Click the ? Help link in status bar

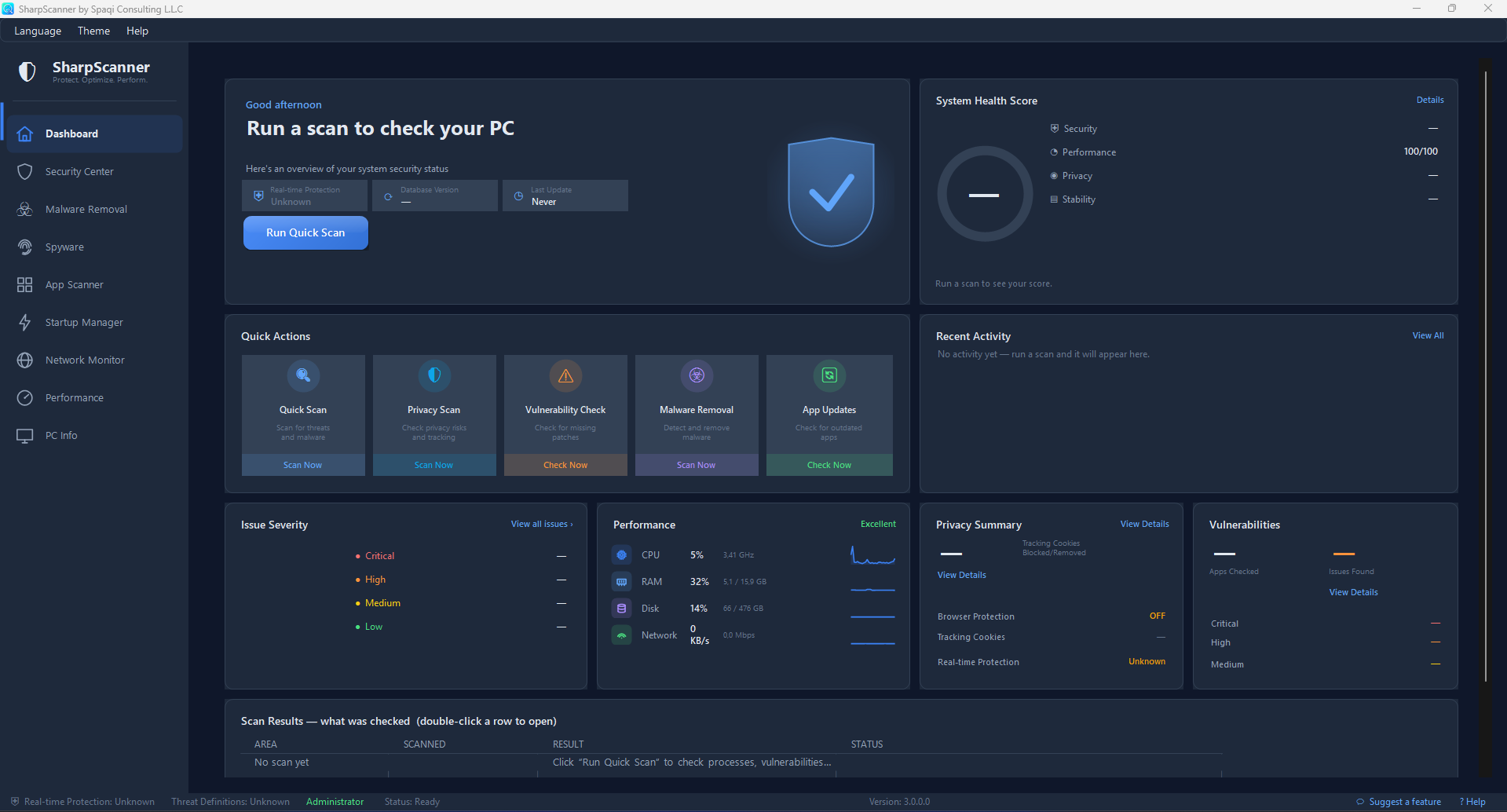tap(1472, 802)
